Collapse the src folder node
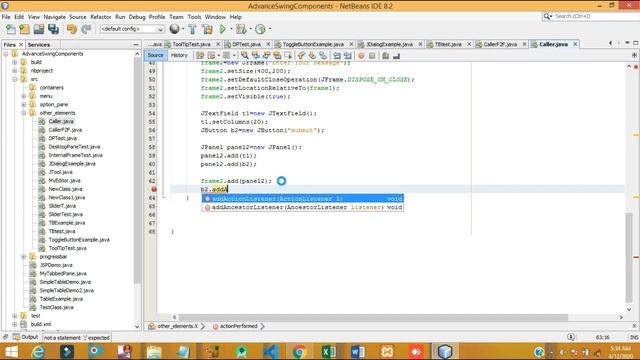This screenshot has height=360, width=640. 15,79
